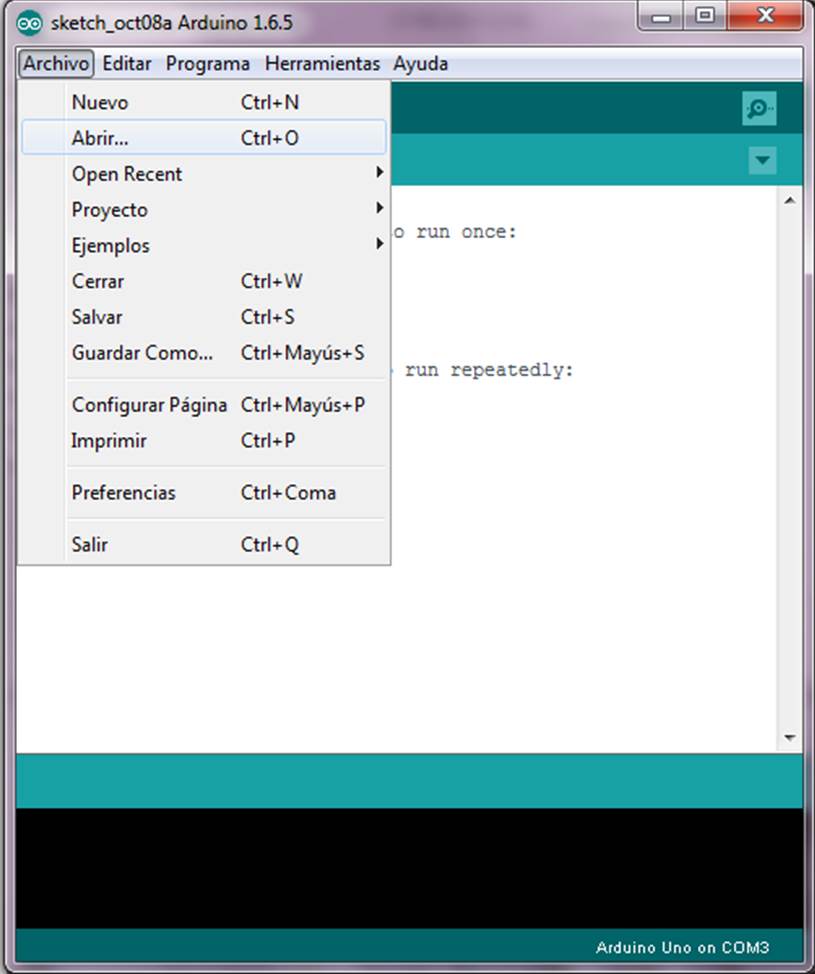Select Salvar to save the sketch
Image resolution: width=815 pixels, height=974 pixels.
click(x=204, y=317)
